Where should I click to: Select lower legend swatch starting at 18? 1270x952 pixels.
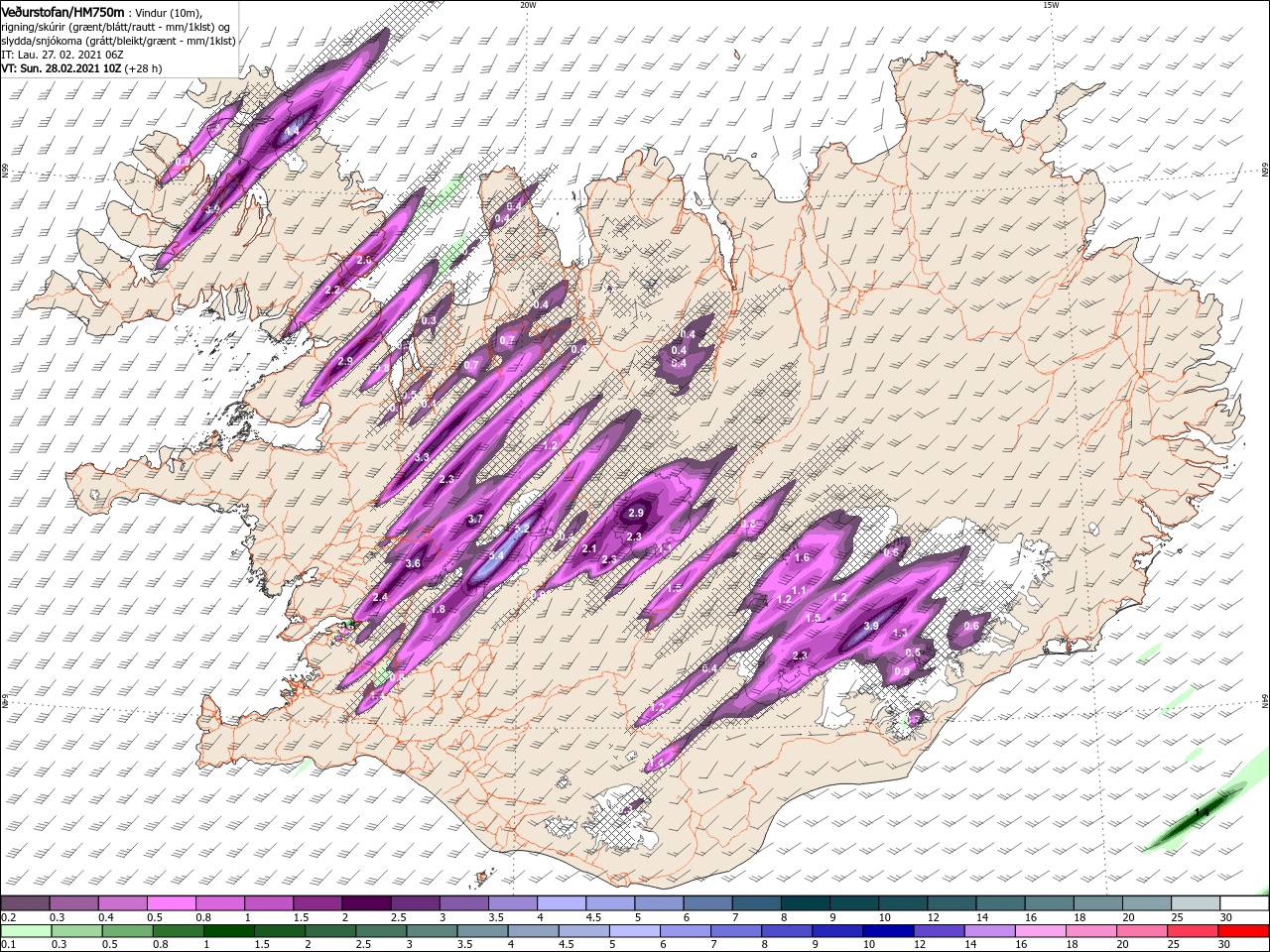coord(1089,931)
